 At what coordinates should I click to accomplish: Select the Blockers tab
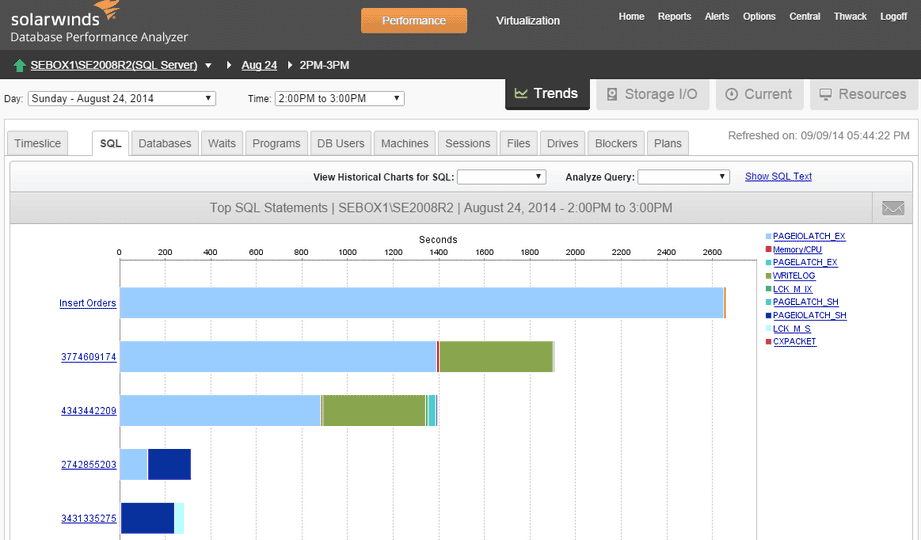coord(616,143)
